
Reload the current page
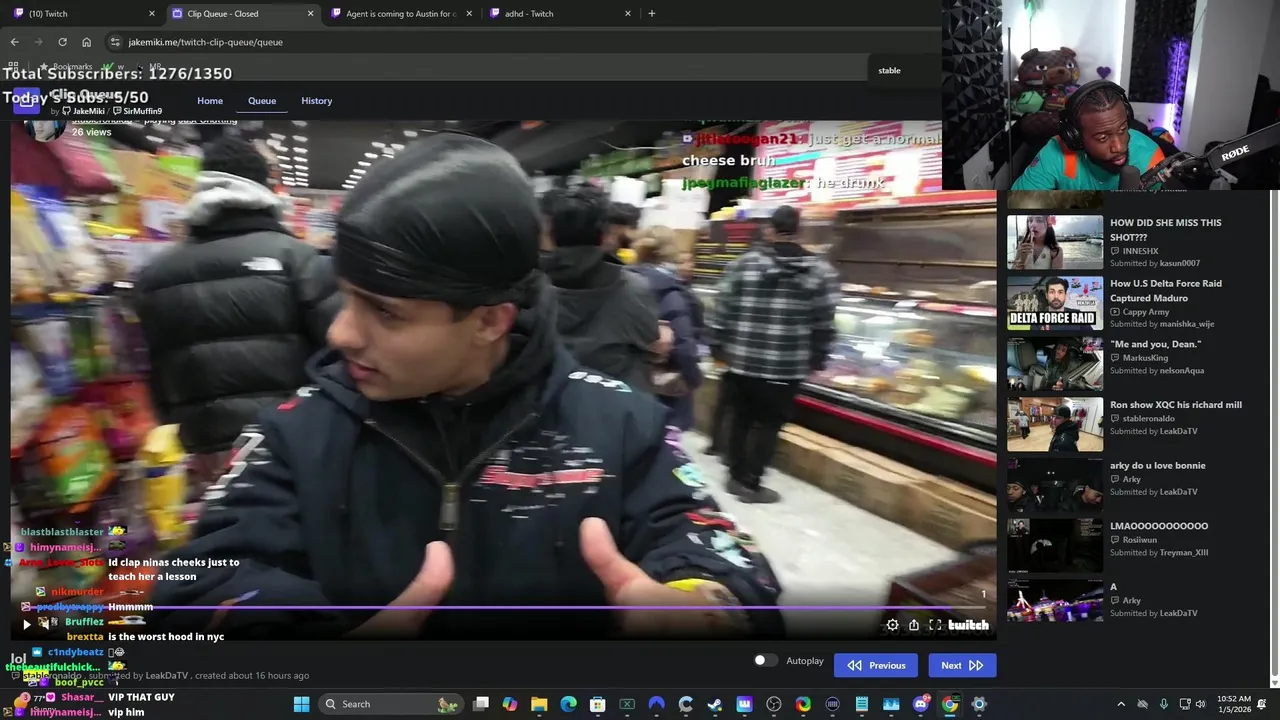[62, 42]
